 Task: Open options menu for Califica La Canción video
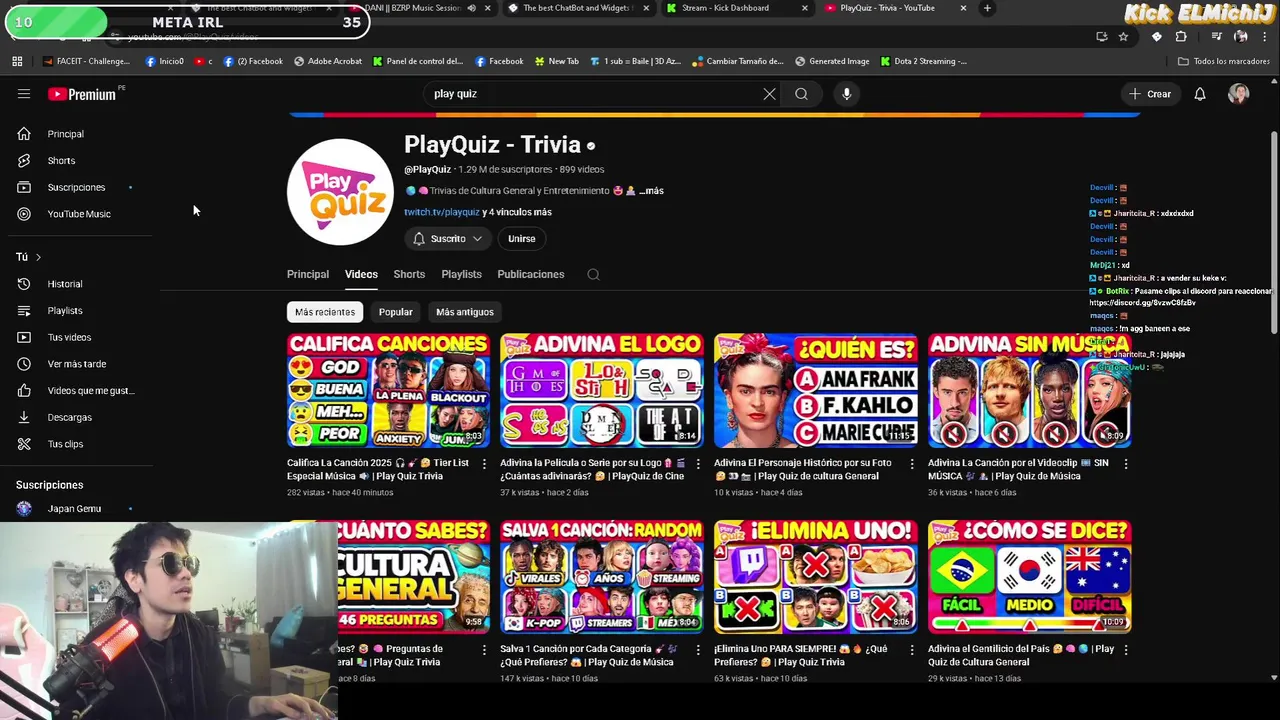point(485,464)
